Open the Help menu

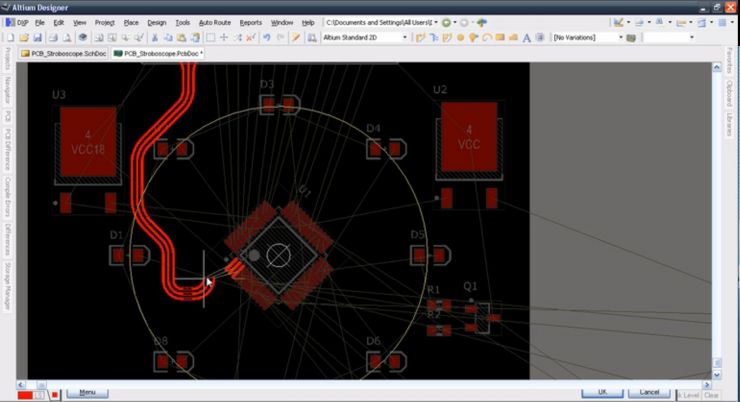click(x=308, y=22)
